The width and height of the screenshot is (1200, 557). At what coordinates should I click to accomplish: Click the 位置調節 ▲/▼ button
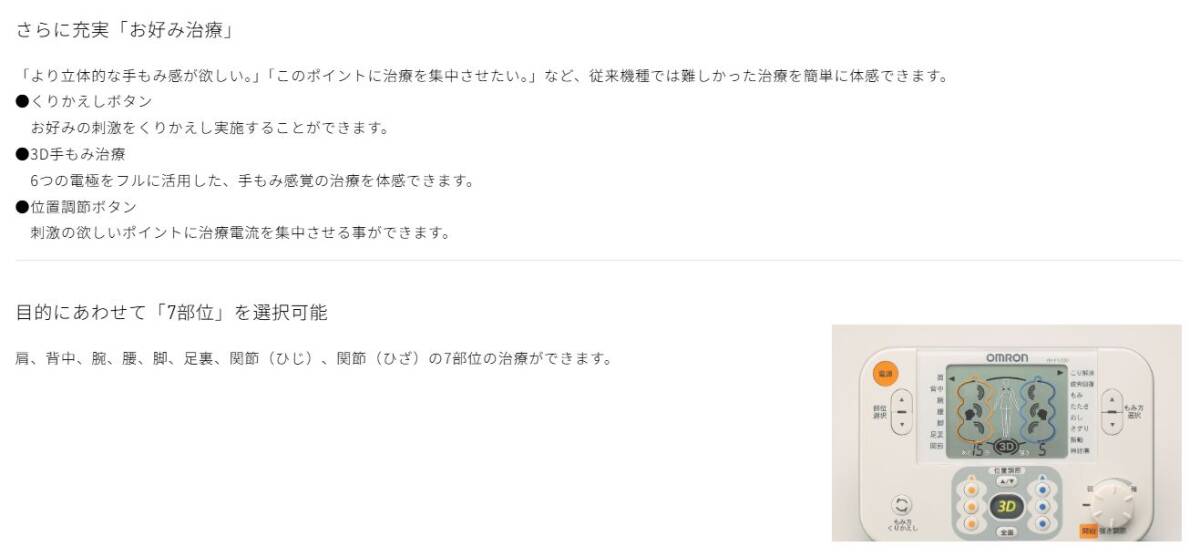1006,481
